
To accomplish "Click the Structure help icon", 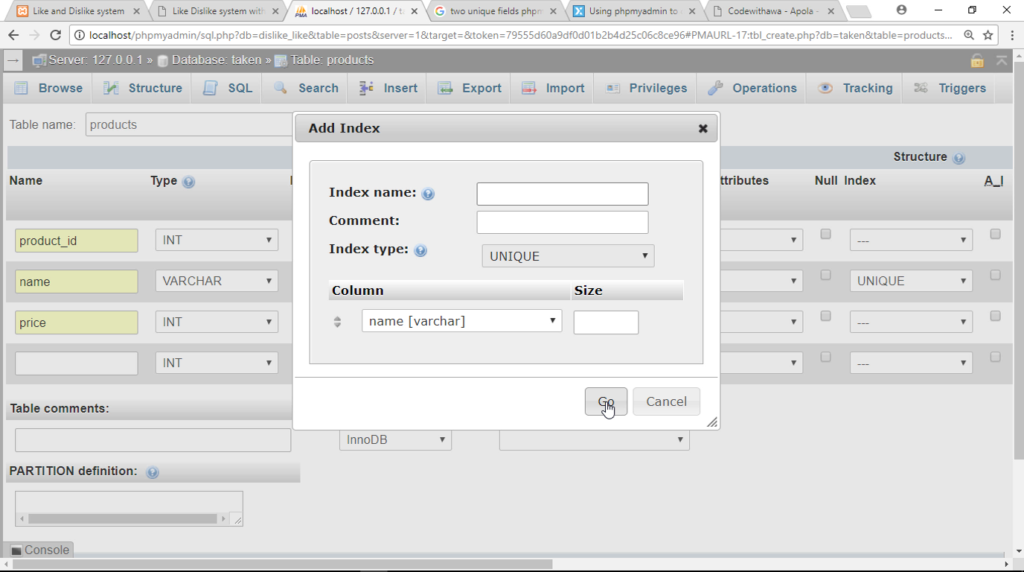I will [959, 158].
